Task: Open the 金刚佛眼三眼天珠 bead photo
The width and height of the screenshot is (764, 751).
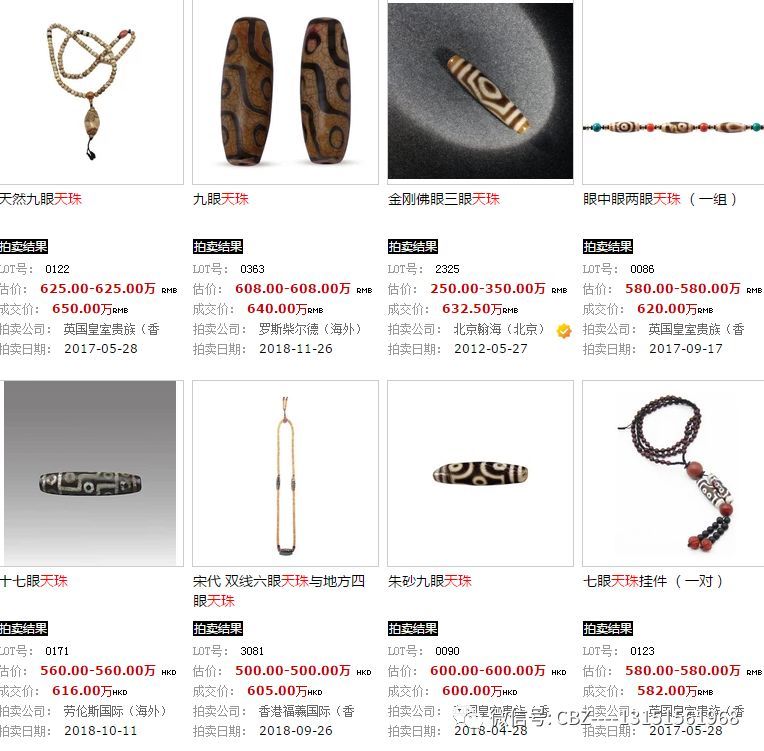Action: 480,92
